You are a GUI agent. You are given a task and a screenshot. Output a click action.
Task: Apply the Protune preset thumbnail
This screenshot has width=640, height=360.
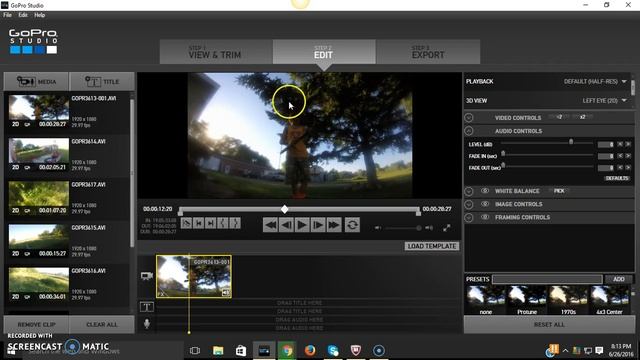point(527,298)
